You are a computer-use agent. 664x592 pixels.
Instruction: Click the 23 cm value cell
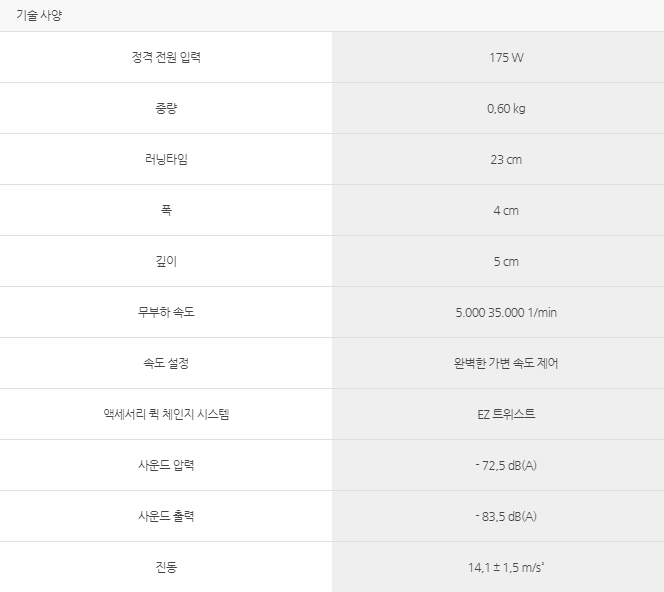pyautogui.click(x=498, y=160)
